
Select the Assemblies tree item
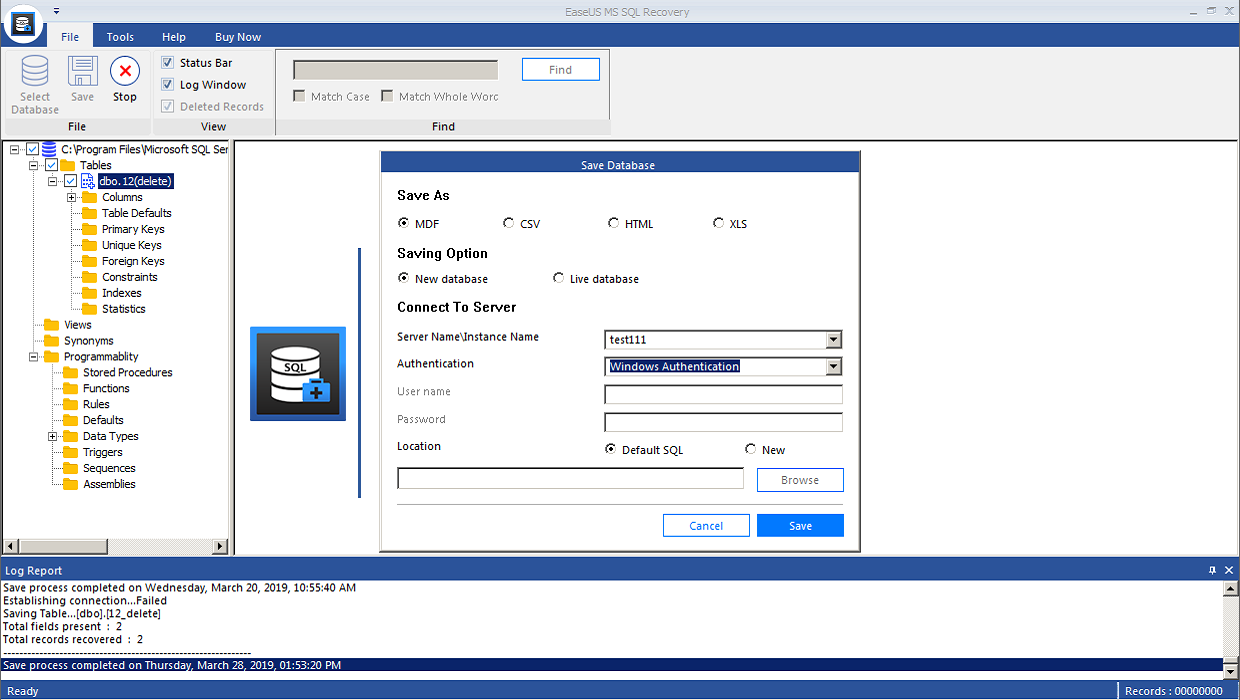(x=109, y=485)
